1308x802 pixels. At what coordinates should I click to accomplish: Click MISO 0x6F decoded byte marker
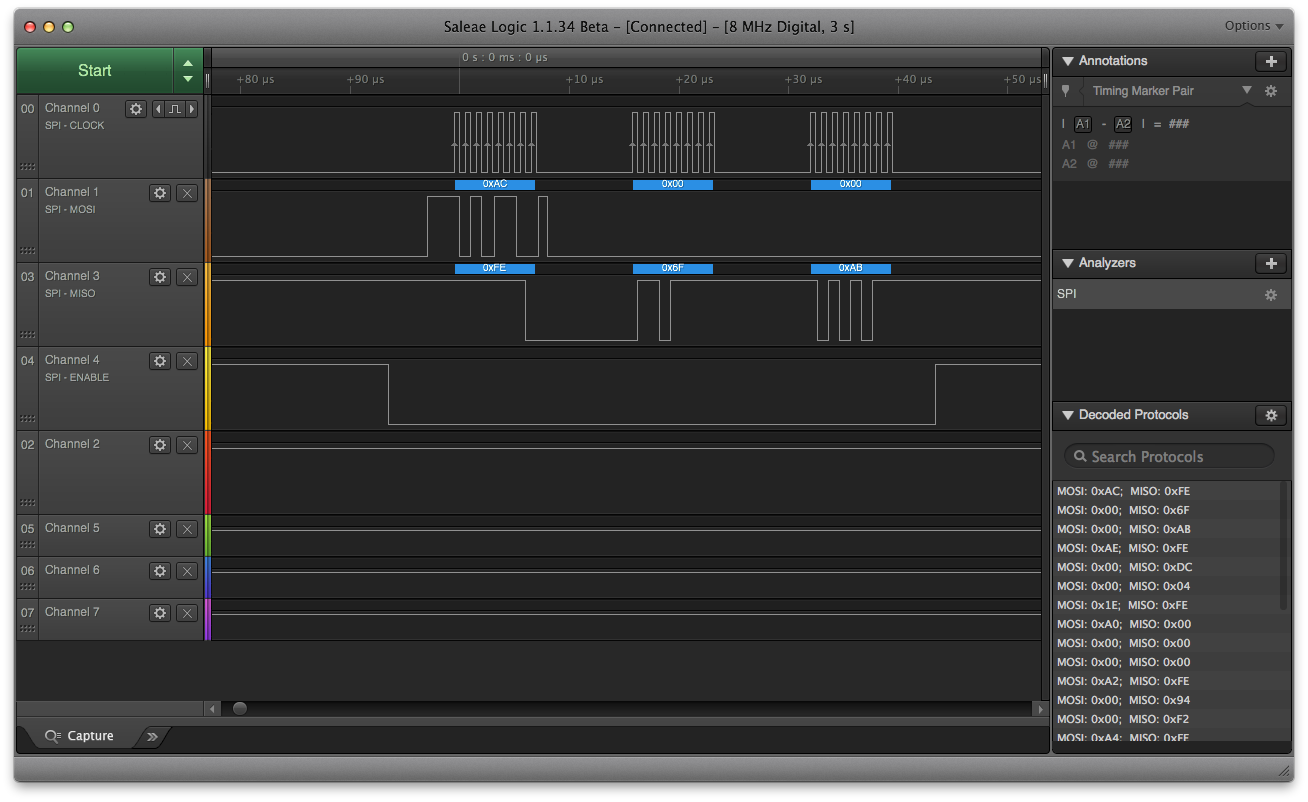click(673, 268)
